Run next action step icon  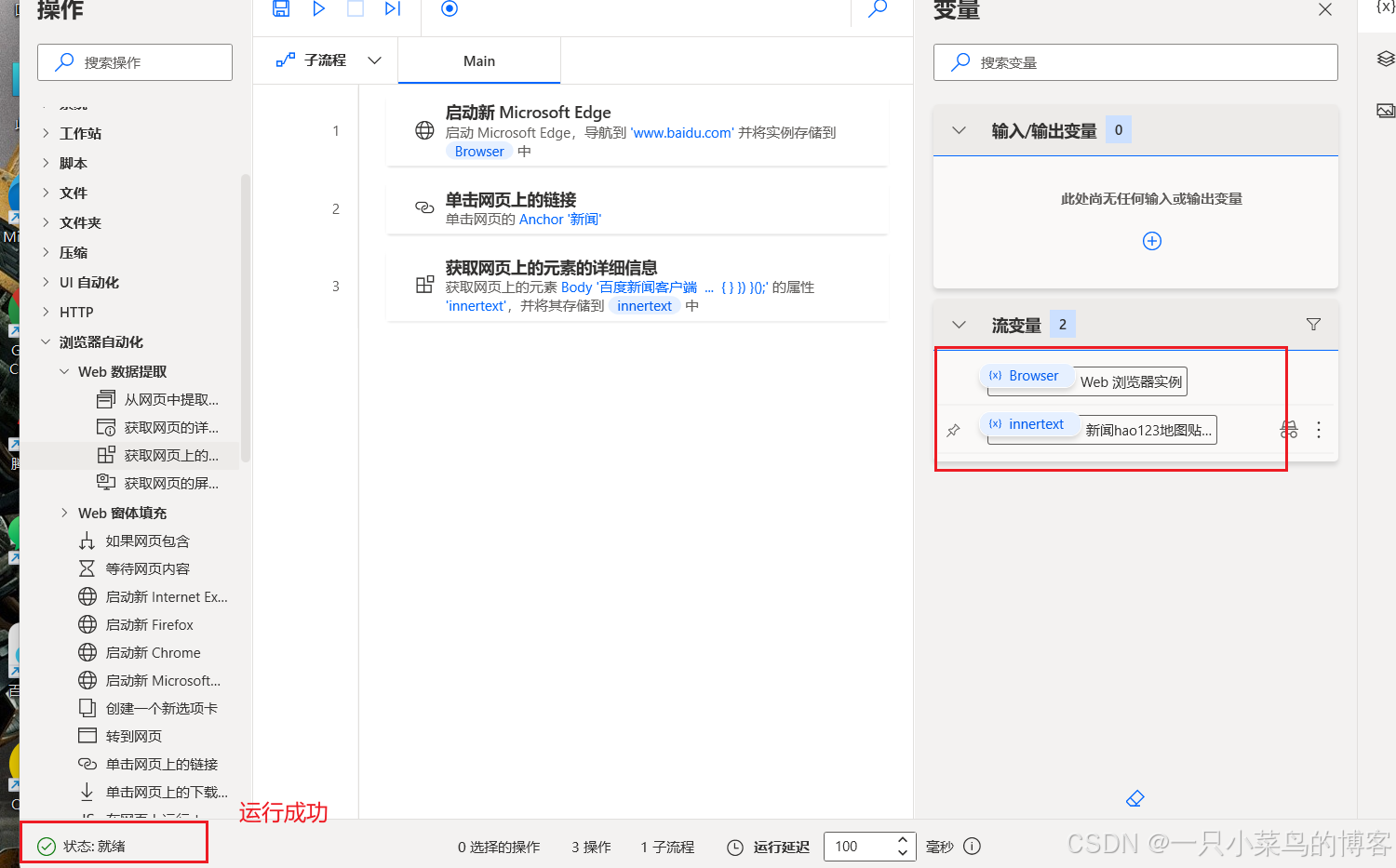pyautogui.click(x=393, y=8)
